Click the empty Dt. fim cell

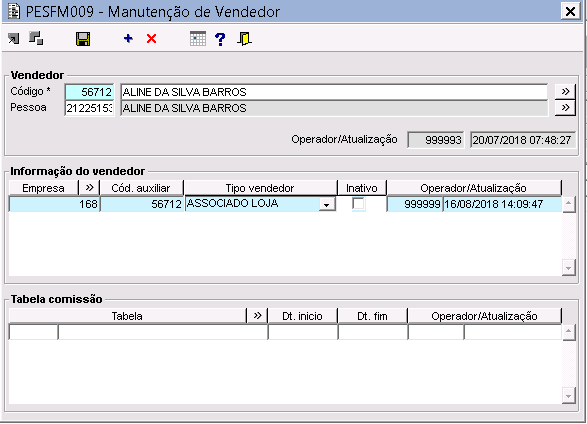click(373, 332)
